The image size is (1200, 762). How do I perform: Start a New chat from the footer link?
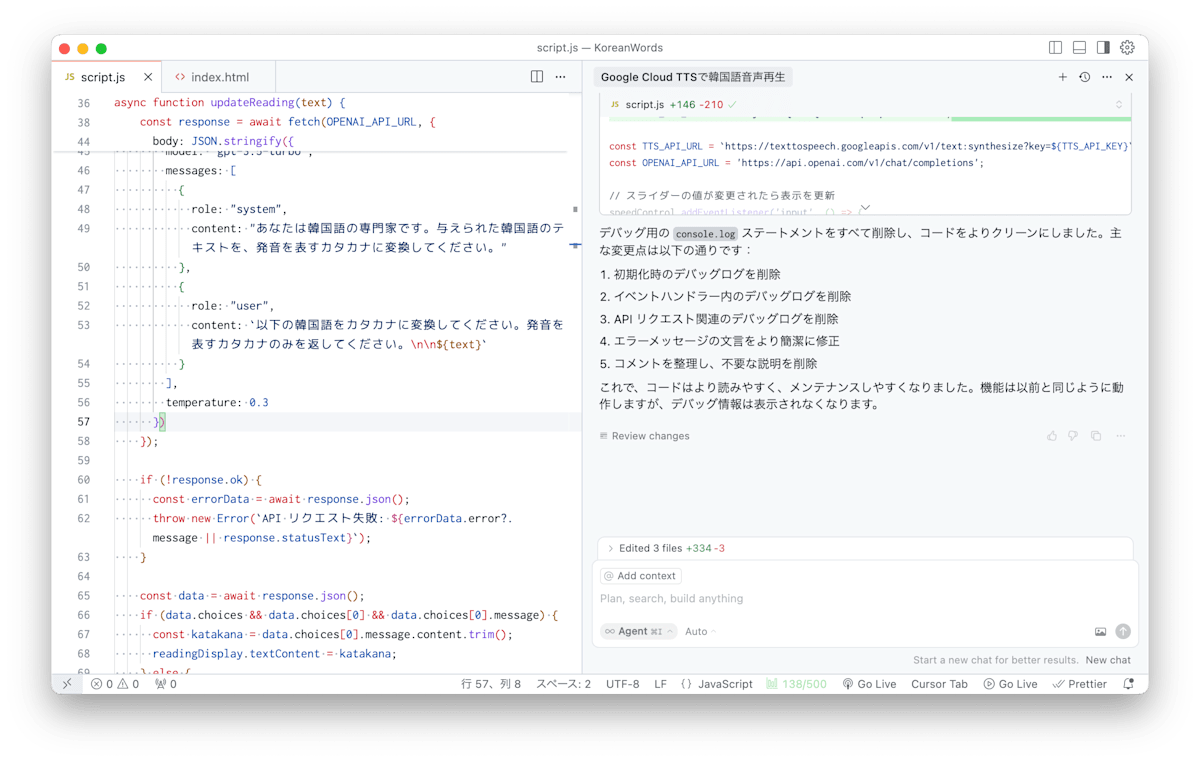tap(1108, 659)
